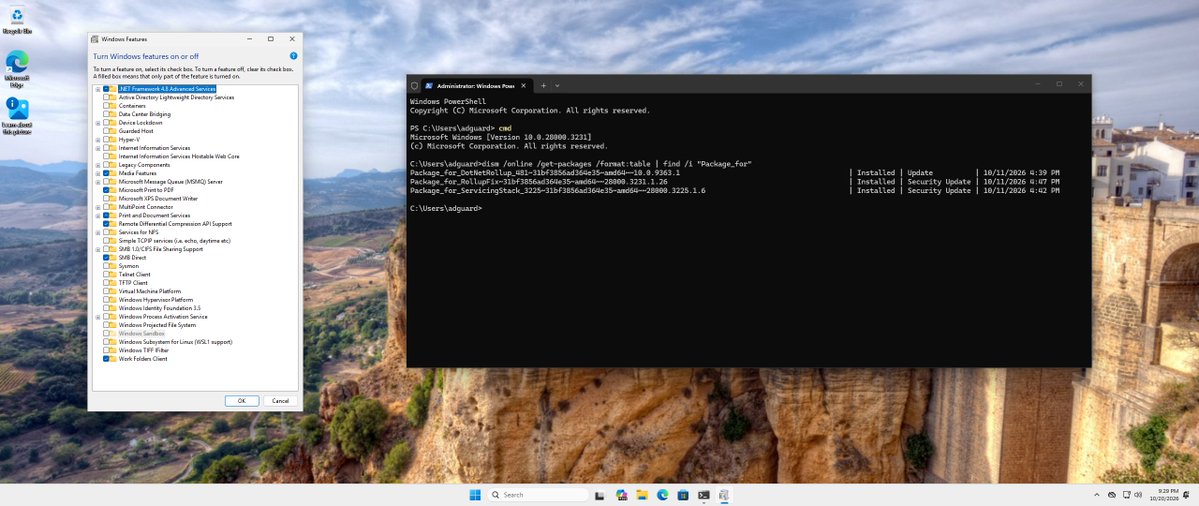This screenshot has height=506, width=1199.
Task: Uncheck SMB Direct feature
Action: pyautogui.click(x=106, y=258)
